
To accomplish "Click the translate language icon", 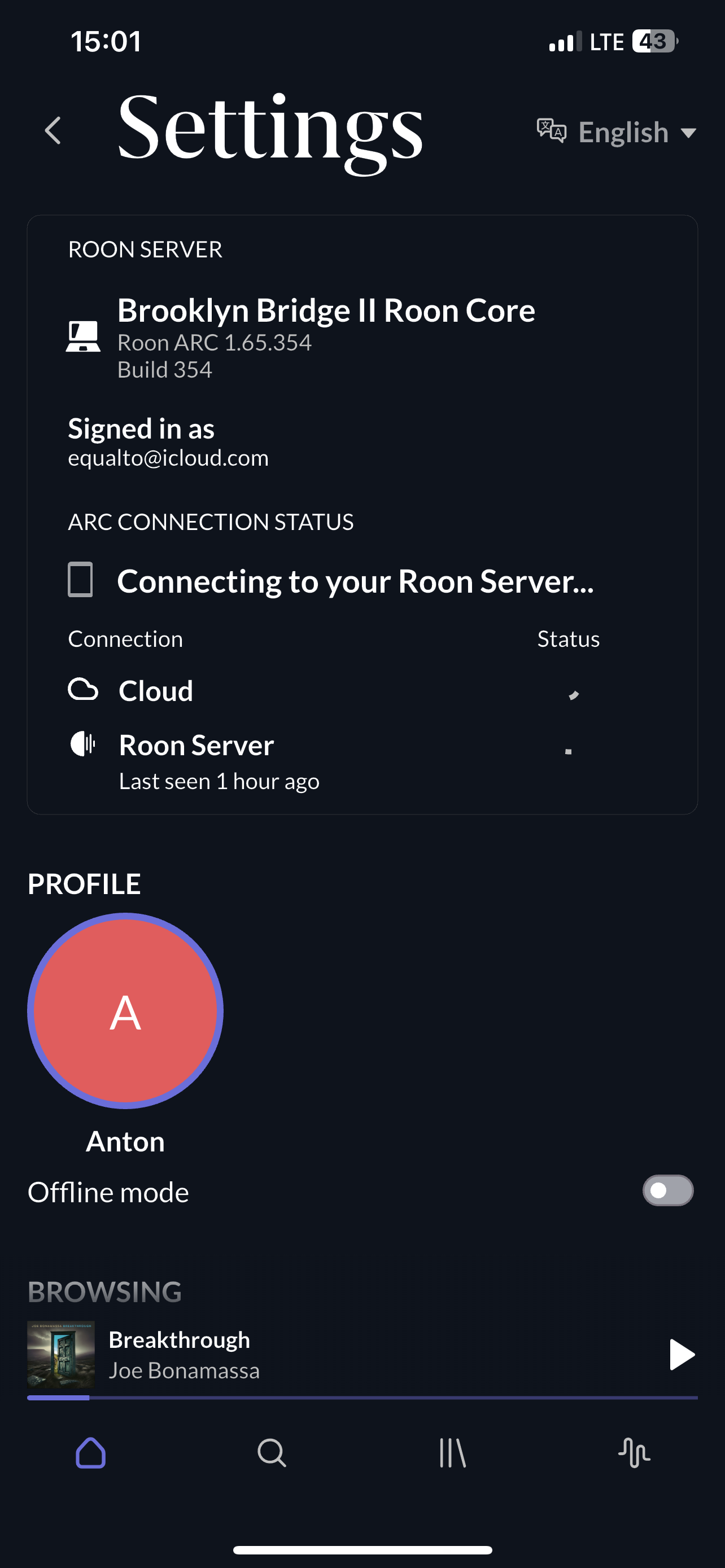I will point(551,131).
